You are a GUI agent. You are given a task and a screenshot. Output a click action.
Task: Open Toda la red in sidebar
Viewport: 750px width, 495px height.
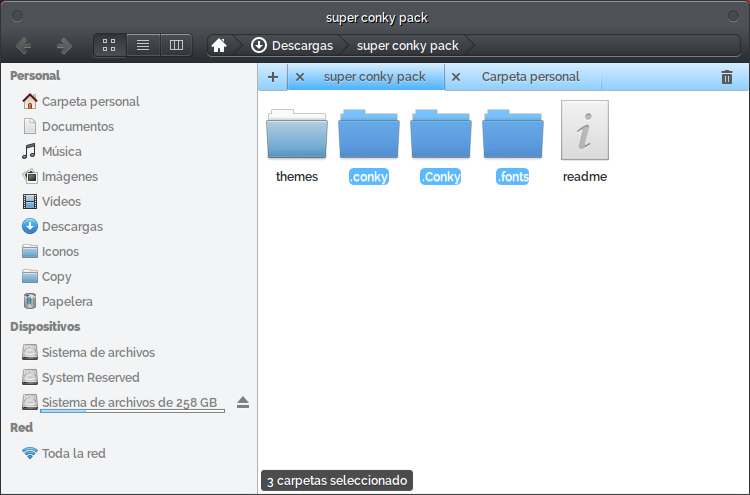click(x=73, y=453)
